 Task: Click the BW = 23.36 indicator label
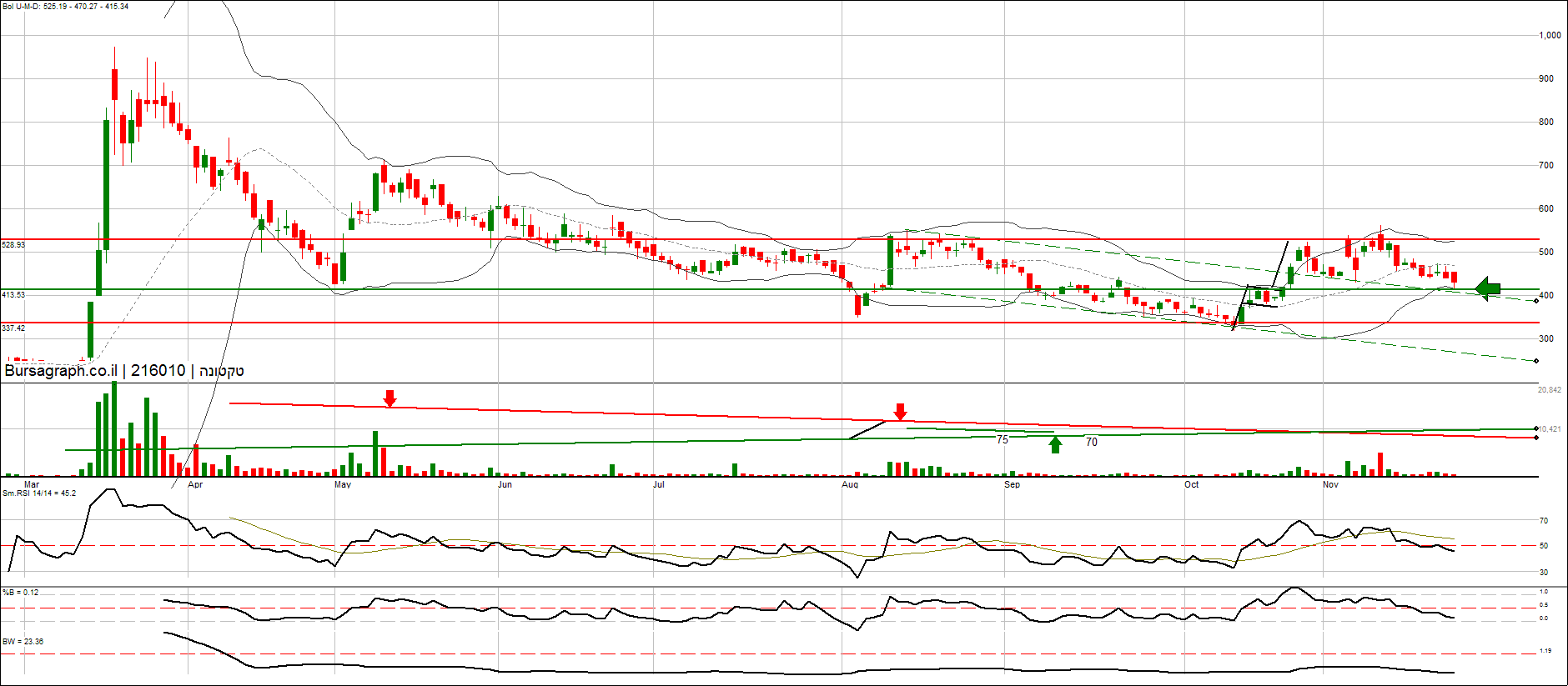23,642
